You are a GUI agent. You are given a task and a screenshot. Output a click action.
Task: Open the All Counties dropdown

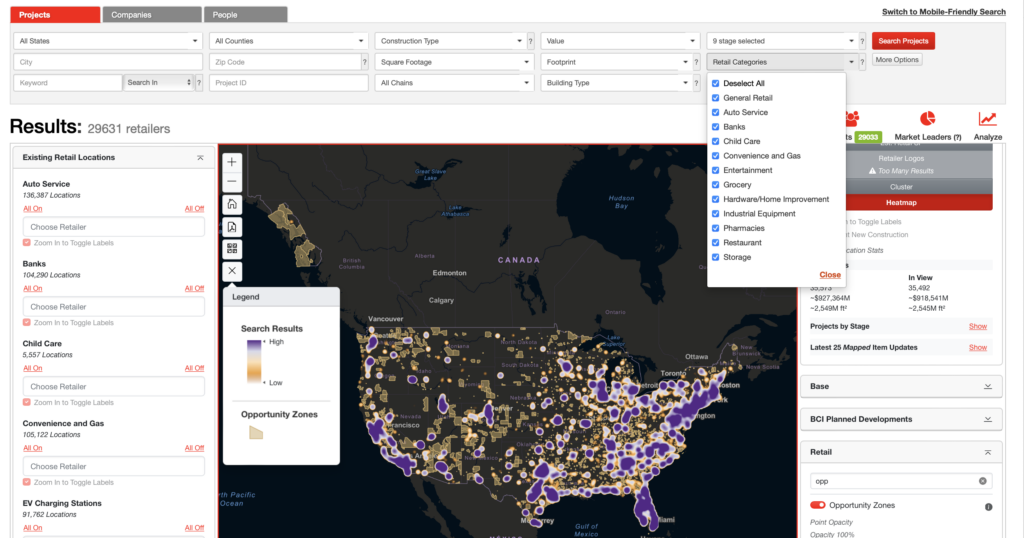point(289,41)
